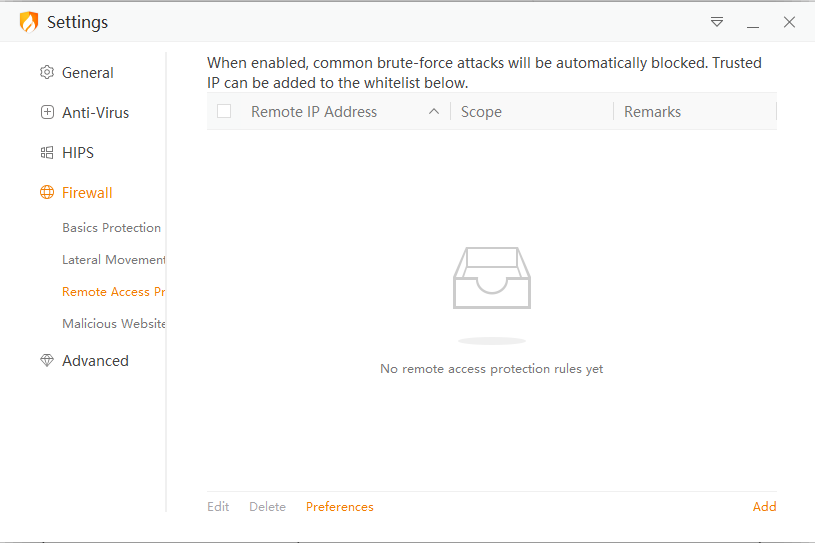Viewport: 815px width, 543px height.
Task: Sort by Remote IP Address arrow
Action: tap(433, 112)
